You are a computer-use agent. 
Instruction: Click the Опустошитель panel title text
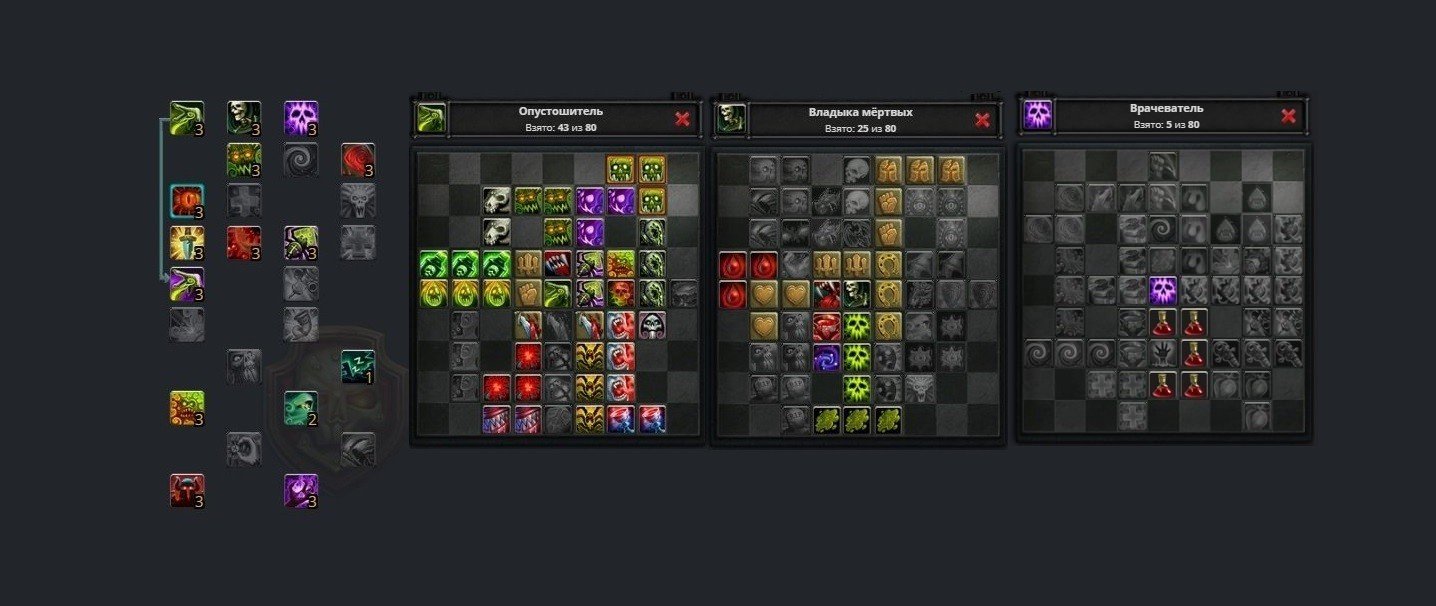[x=561, y=112]
